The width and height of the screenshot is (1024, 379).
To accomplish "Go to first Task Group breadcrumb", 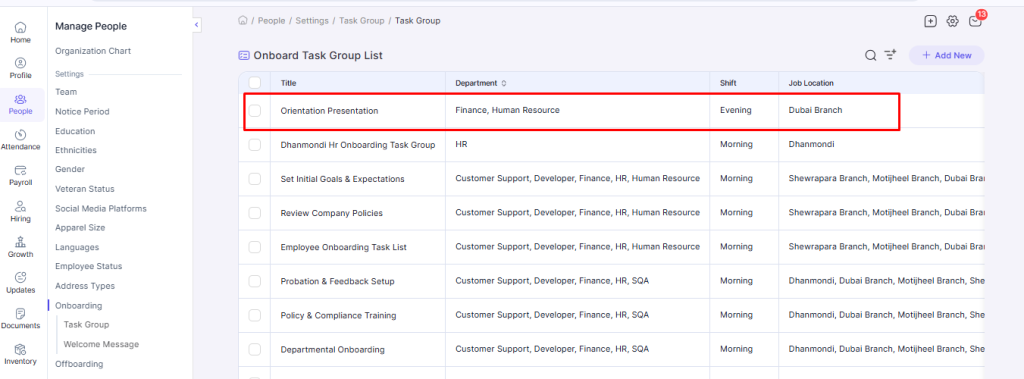I will point(361,21).
